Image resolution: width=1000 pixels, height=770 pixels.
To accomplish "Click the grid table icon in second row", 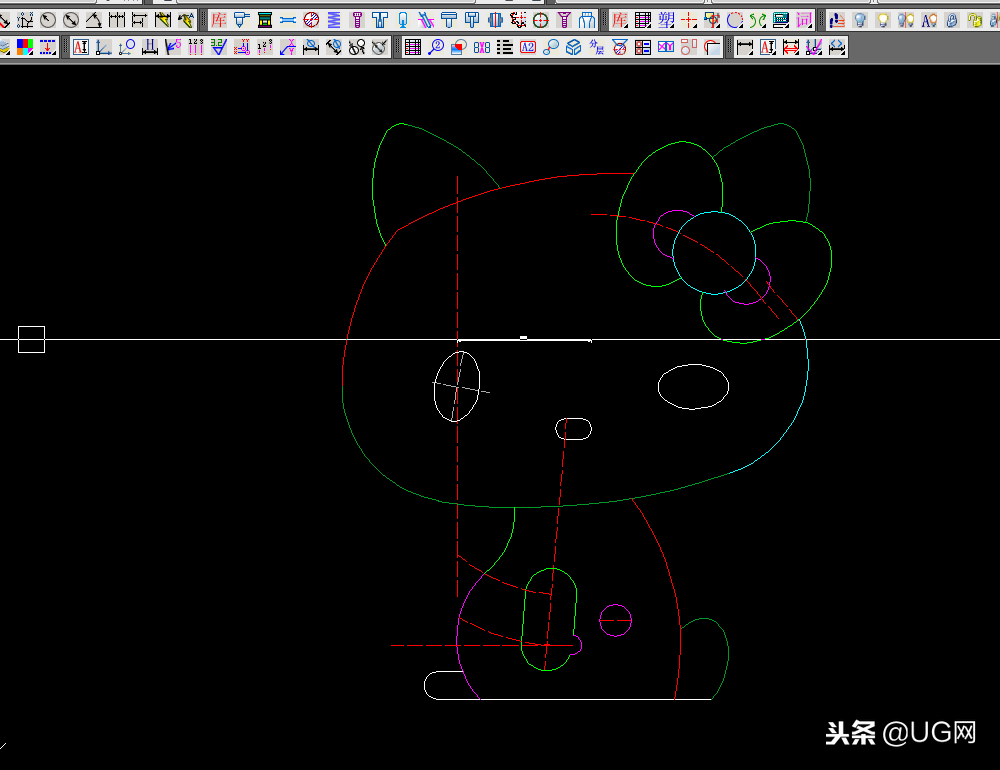I will coord(413,47).
